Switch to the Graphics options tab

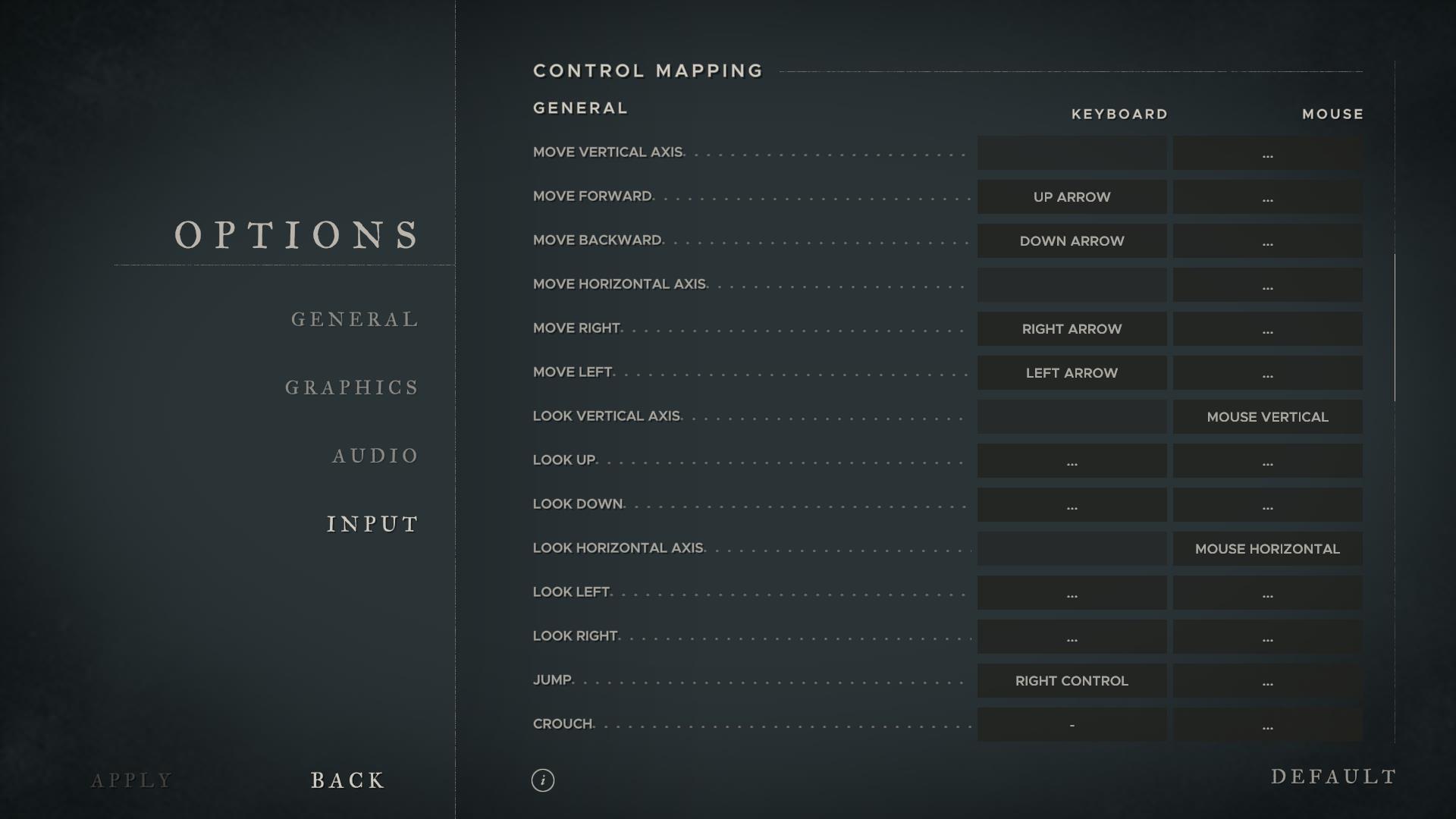(352, 388)
